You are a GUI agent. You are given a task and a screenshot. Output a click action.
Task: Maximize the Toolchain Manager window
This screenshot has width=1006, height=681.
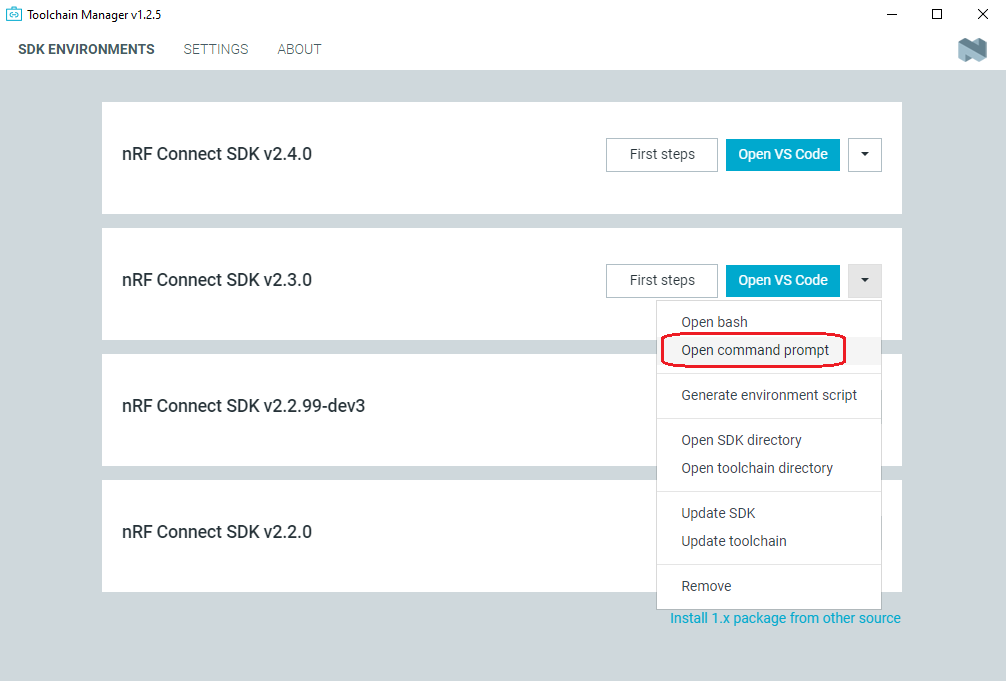pos(937,14)
